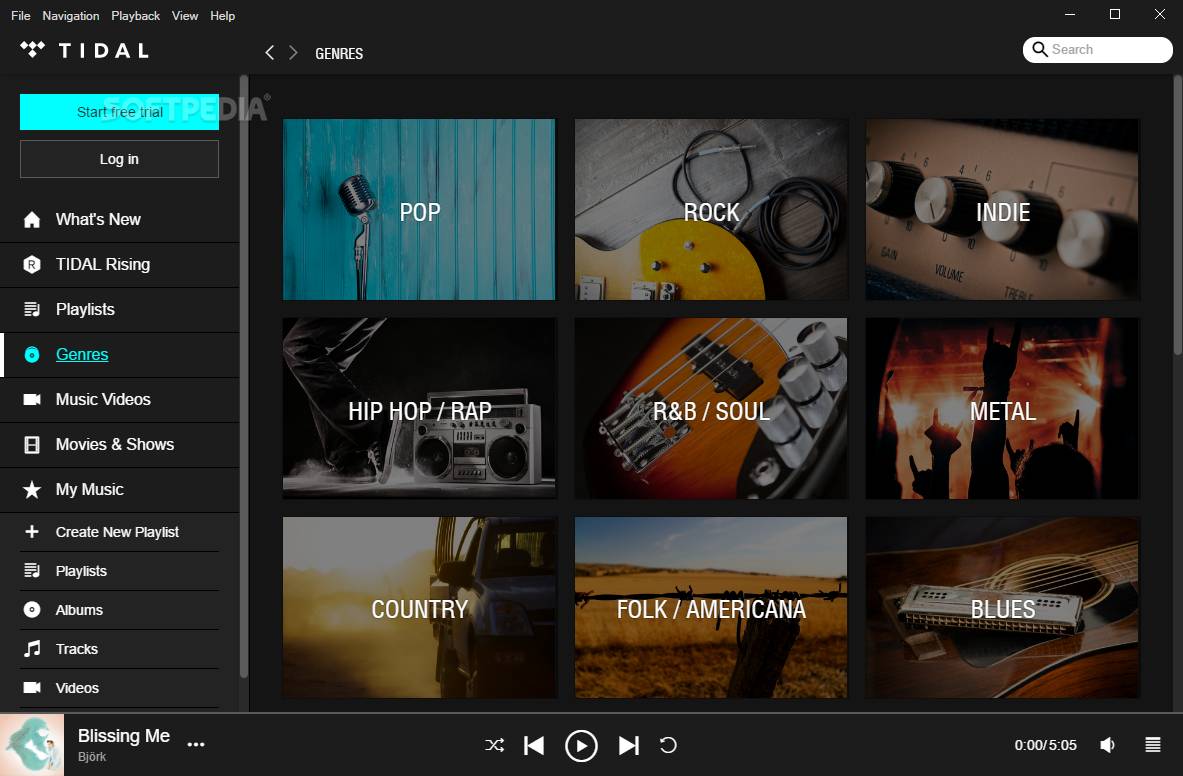
Task: Click the Blissing Me track title
Action: (124, 735)
